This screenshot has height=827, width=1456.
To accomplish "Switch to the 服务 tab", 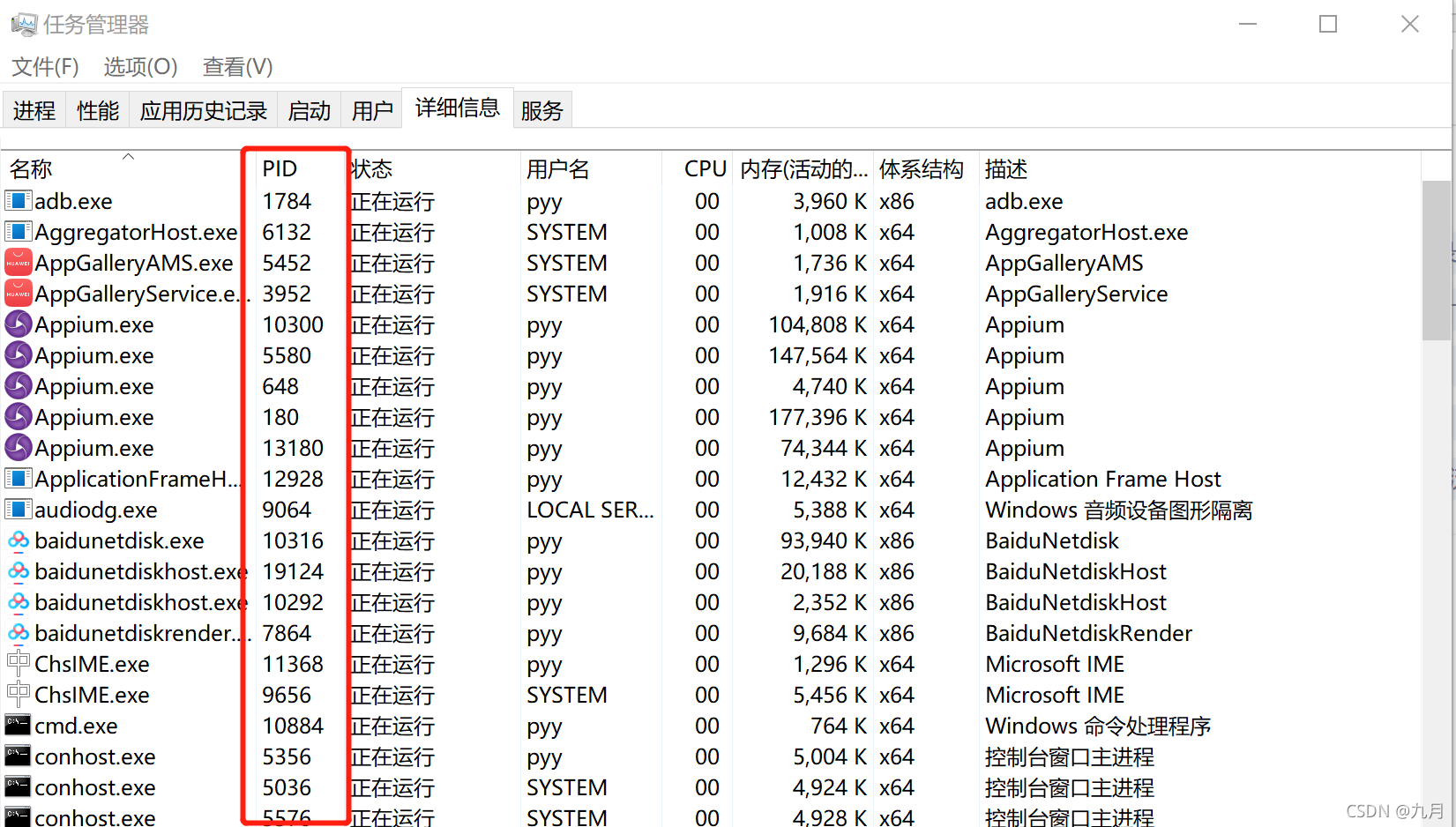I will click(542, 110).
